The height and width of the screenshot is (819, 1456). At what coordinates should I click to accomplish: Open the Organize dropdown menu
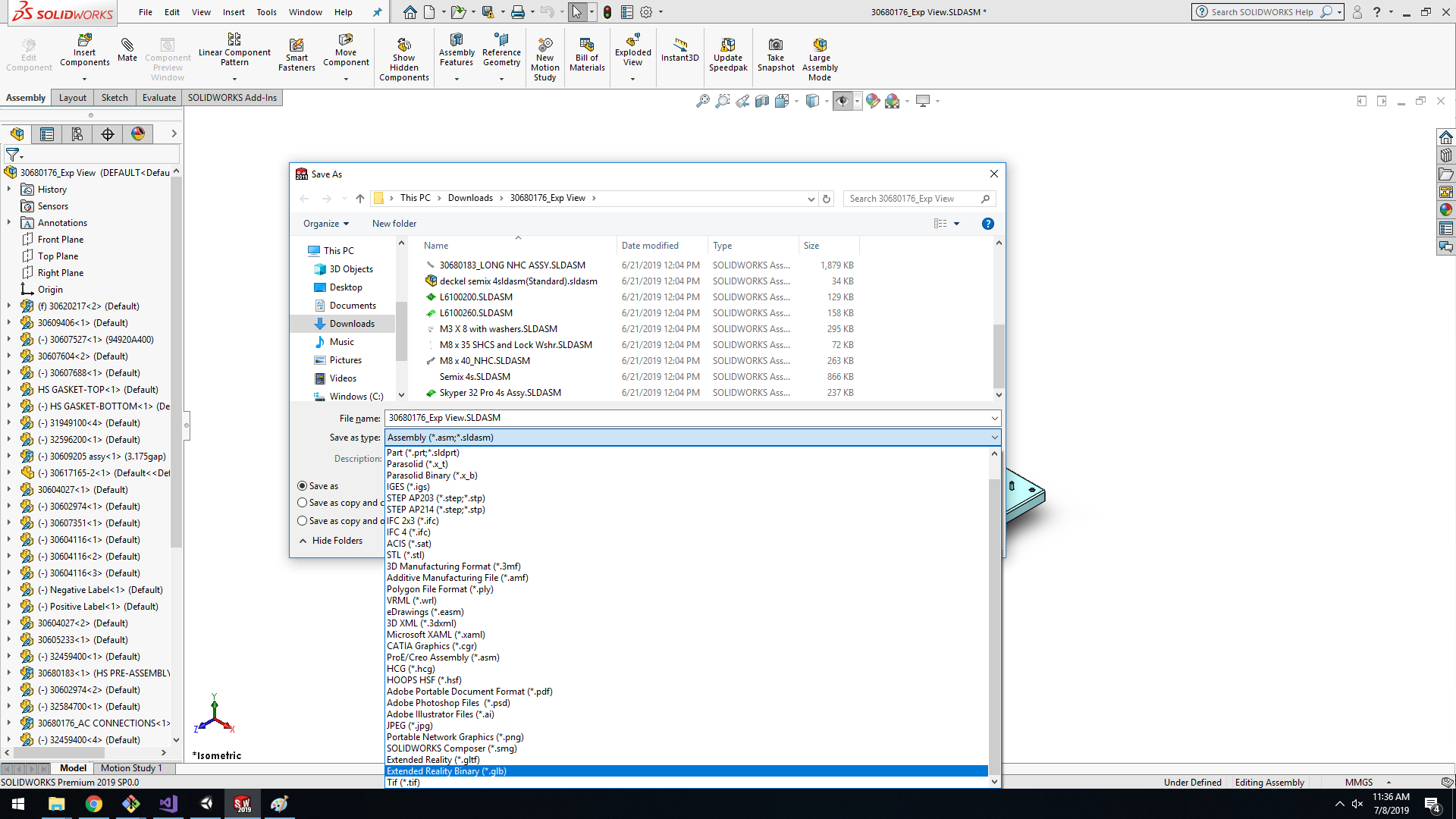point(326,224)
